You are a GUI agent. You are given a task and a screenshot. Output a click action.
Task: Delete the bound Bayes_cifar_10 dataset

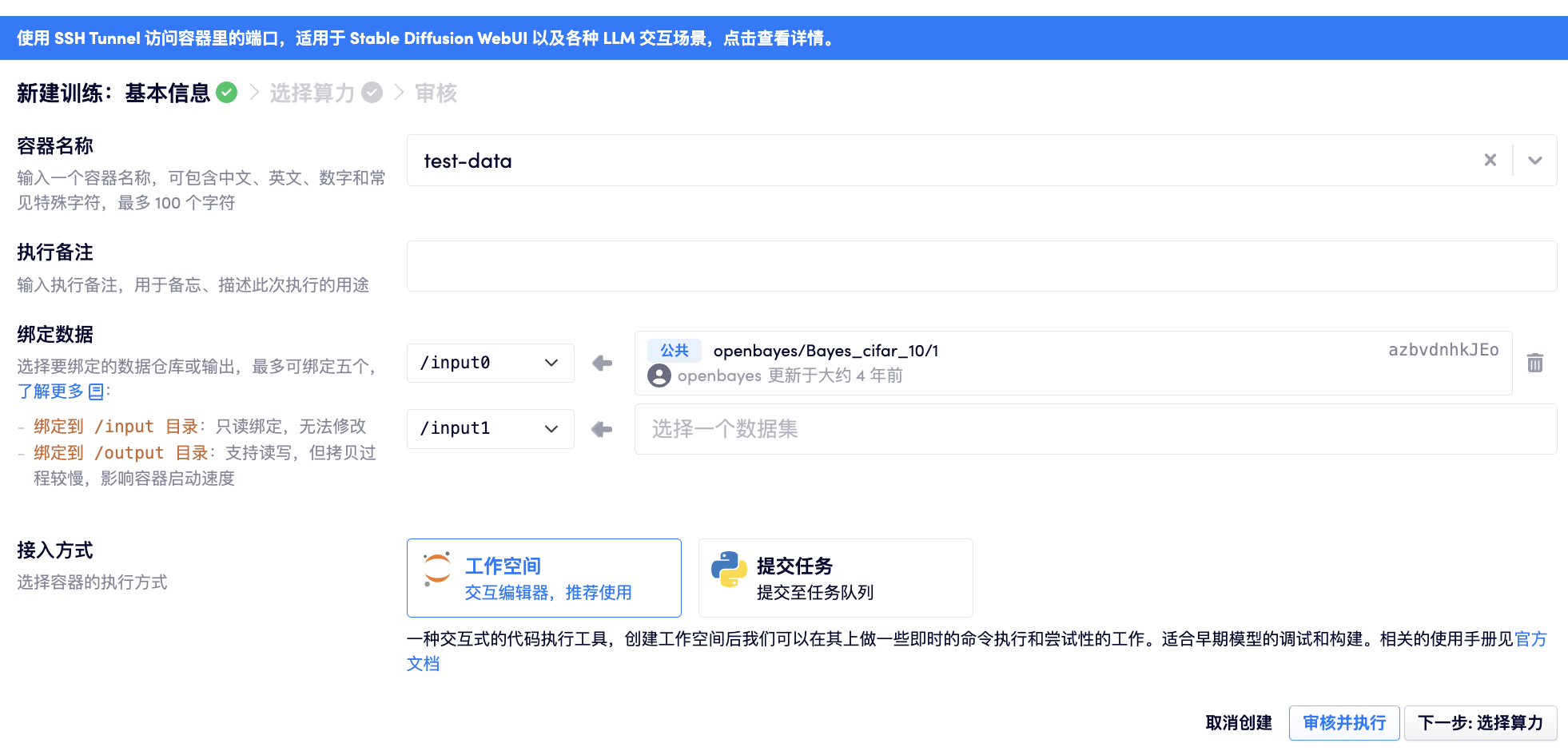(x=1534, y=364)
